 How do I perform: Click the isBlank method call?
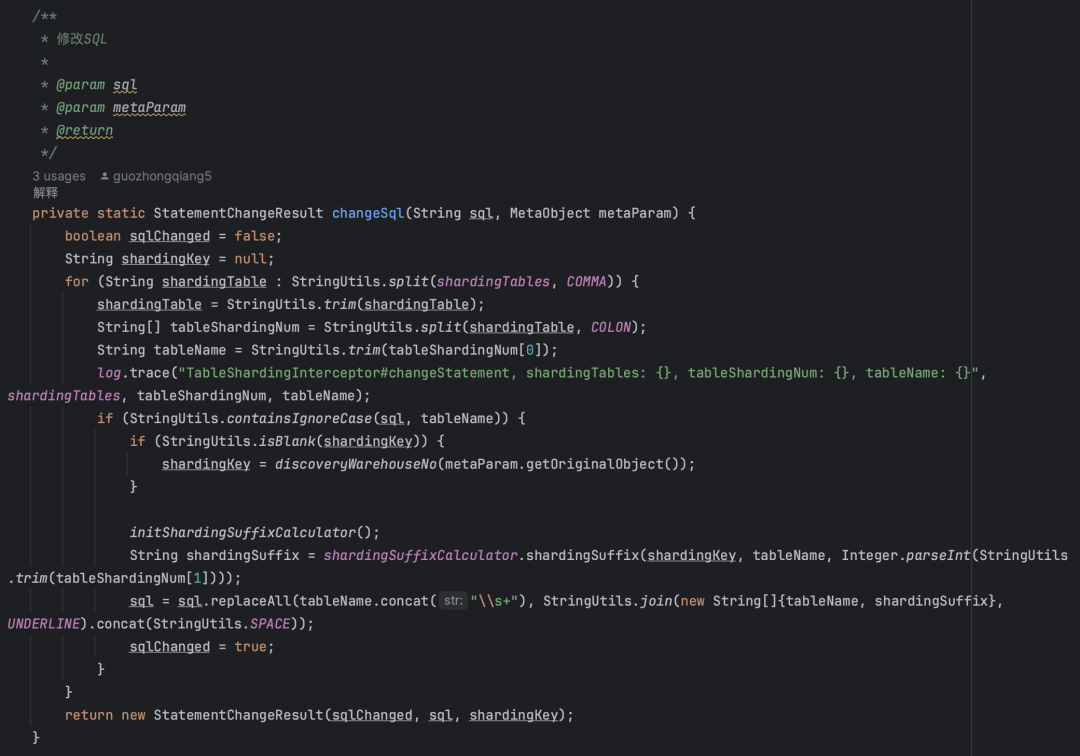click(287, 441)
